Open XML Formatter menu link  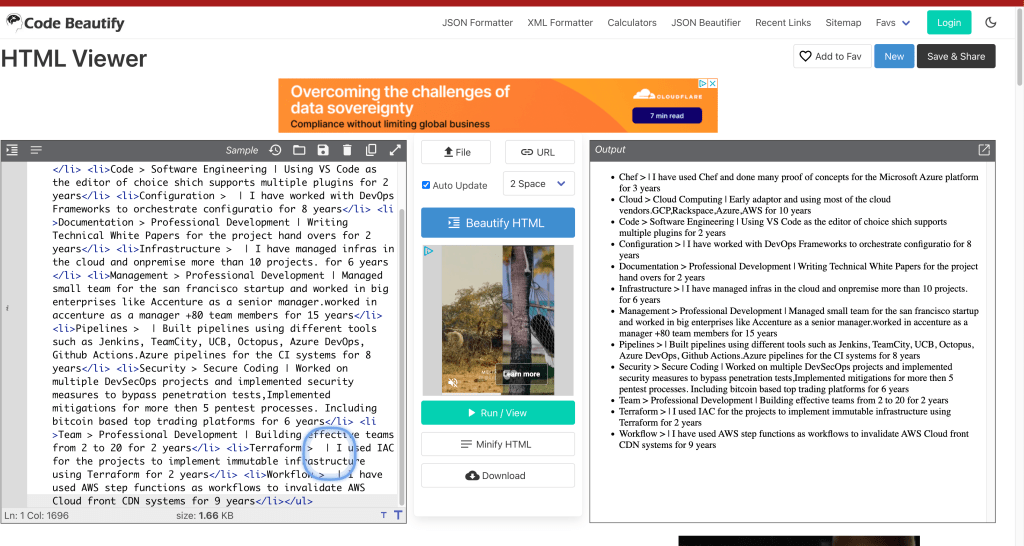click(x=560, y=22)
